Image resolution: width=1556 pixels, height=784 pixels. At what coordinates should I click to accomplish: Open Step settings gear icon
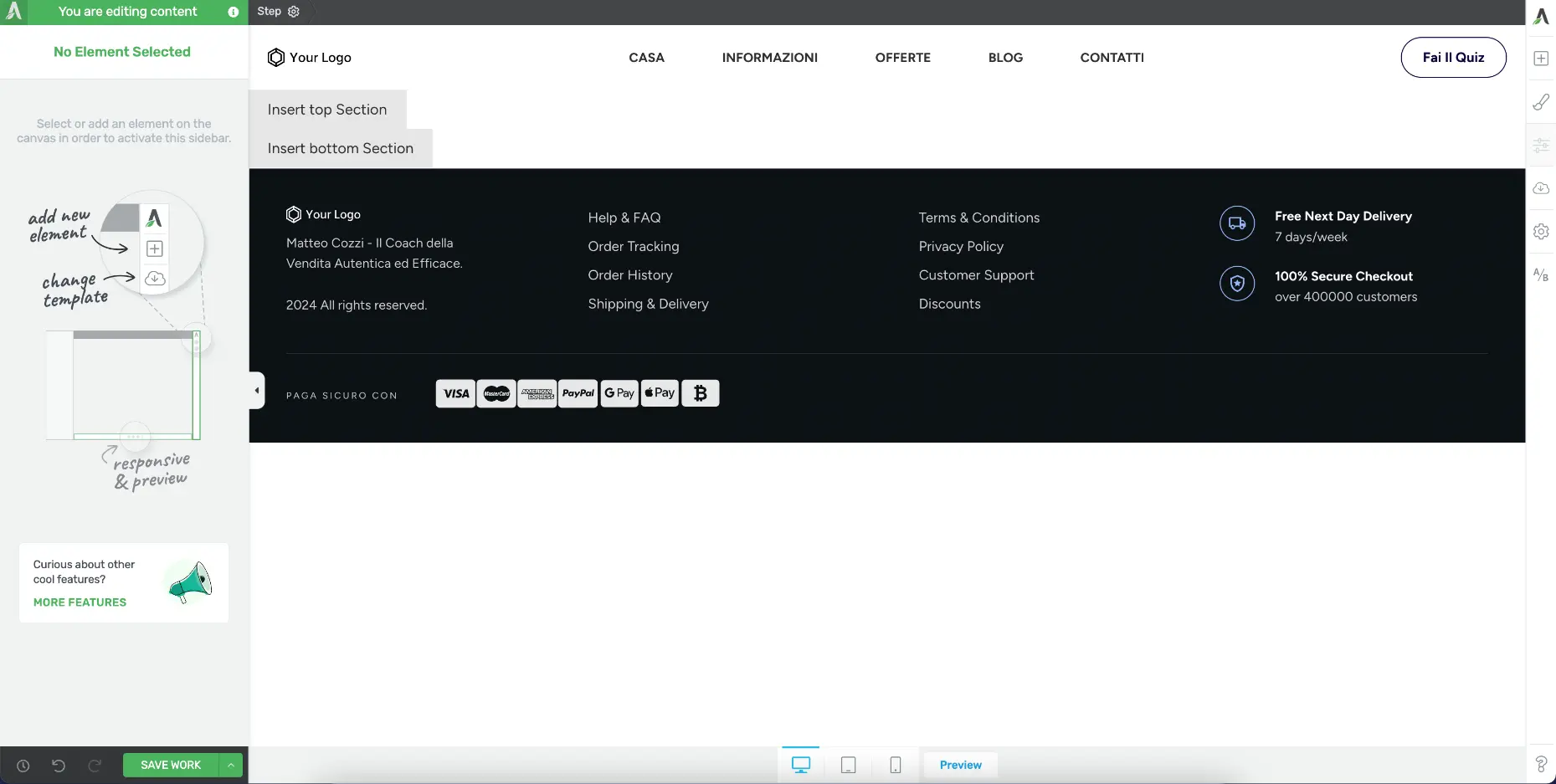pos(294,12)
